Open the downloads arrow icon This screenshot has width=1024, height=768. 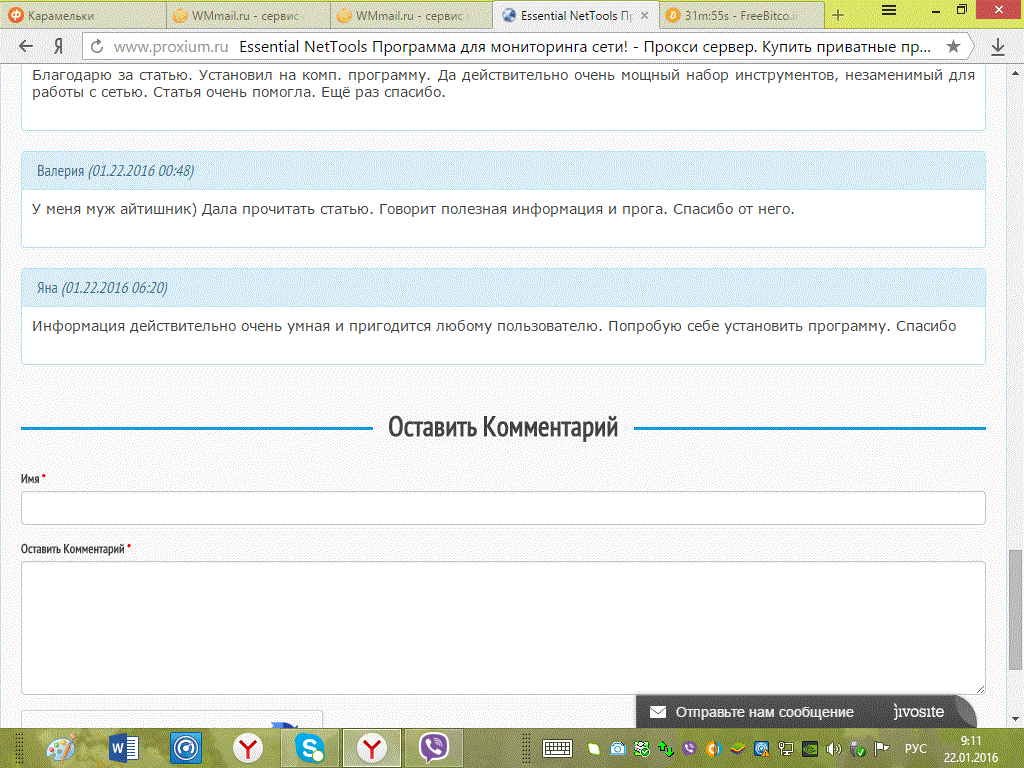(997, 46)
